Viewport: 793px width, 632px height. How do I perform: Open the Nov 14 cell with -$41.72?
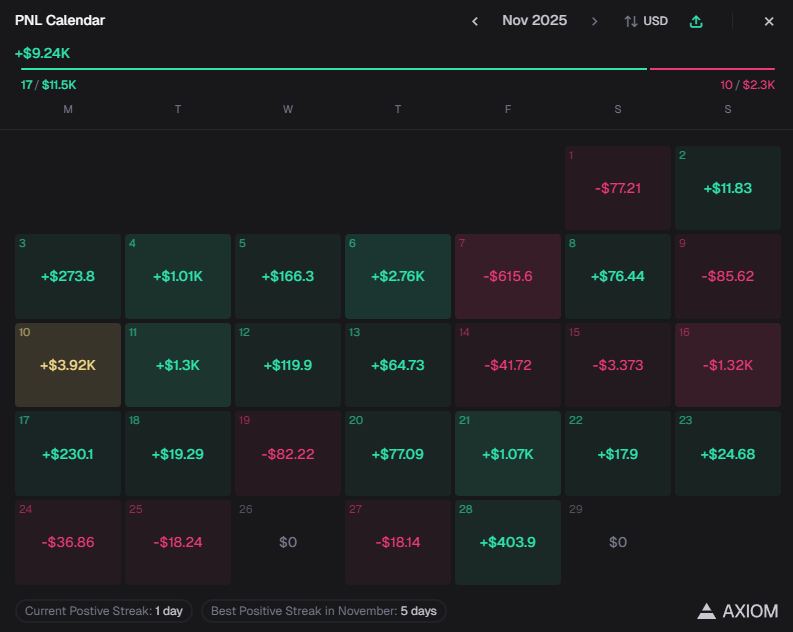[x=508, y=365]
